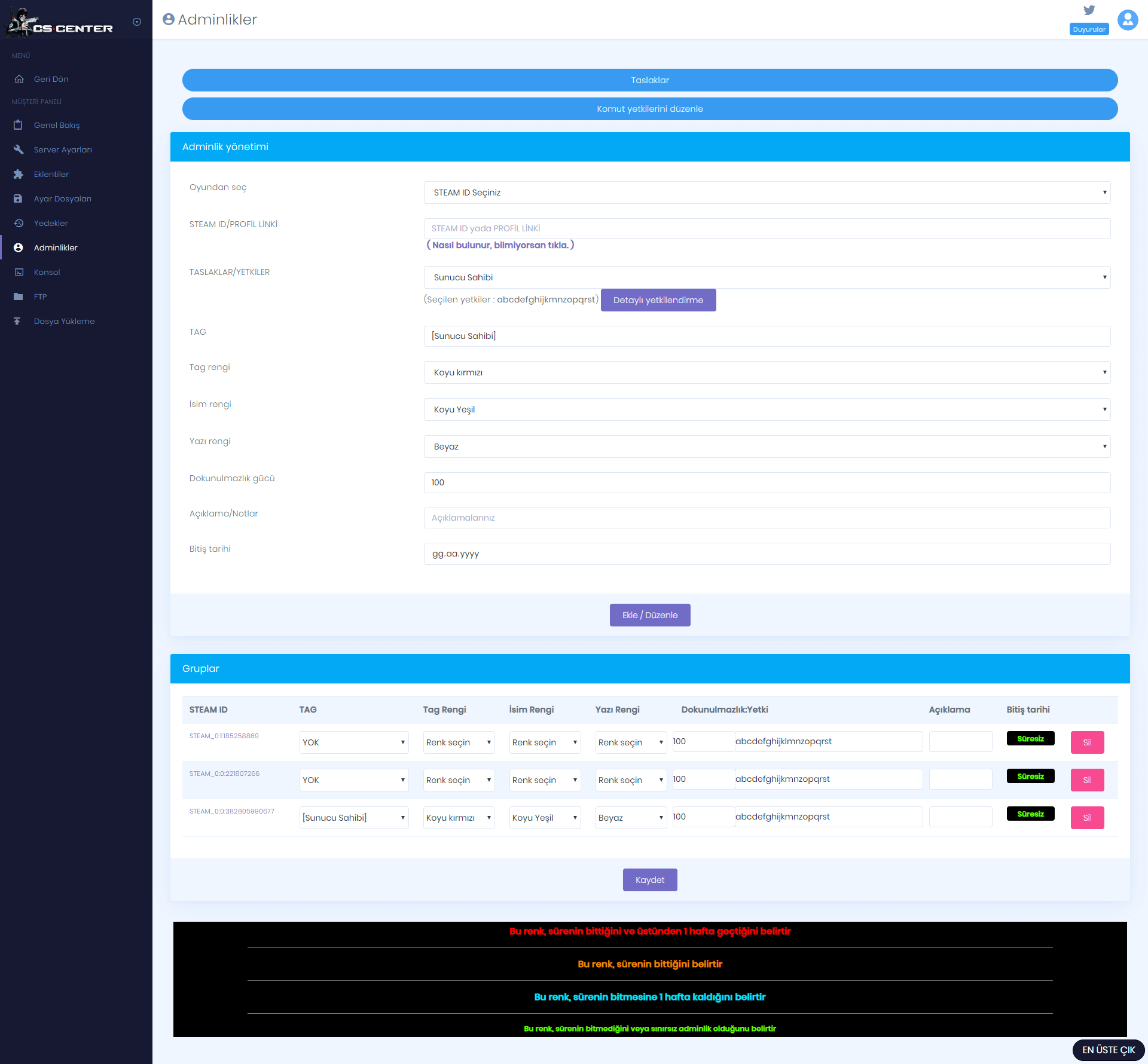Open Geri Dön menu item
The height and width of the screenshot is (1064, 1148).
[x=51, y=79]
